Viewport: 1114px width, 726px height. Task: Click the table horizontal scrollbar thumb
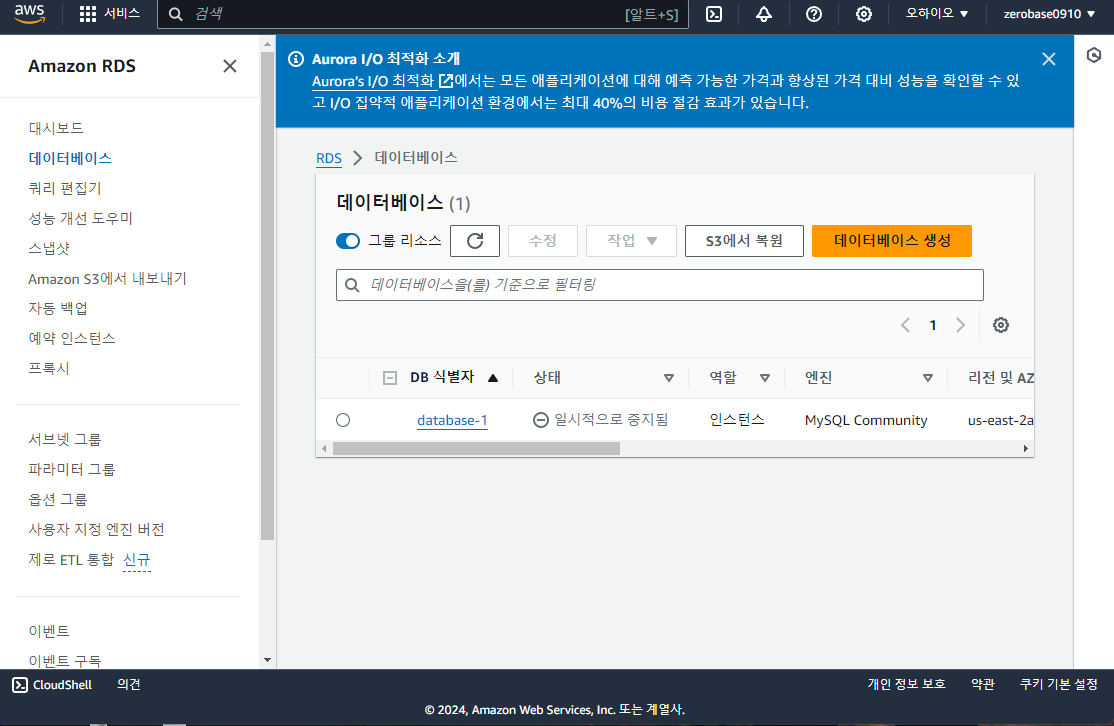tap(476, 448)
